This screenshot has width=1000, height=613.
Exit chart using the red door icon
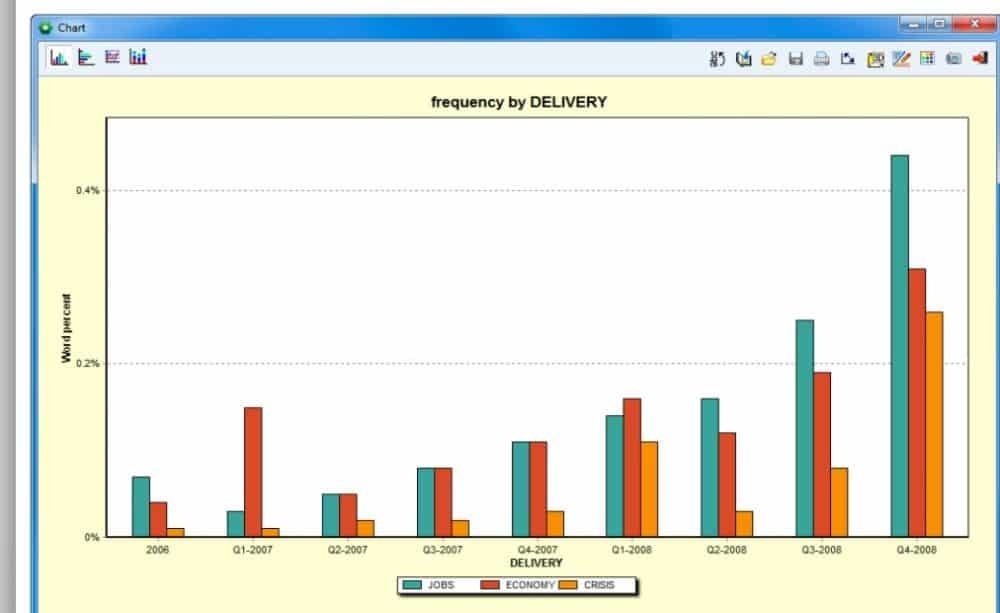[x=980, y=60]
